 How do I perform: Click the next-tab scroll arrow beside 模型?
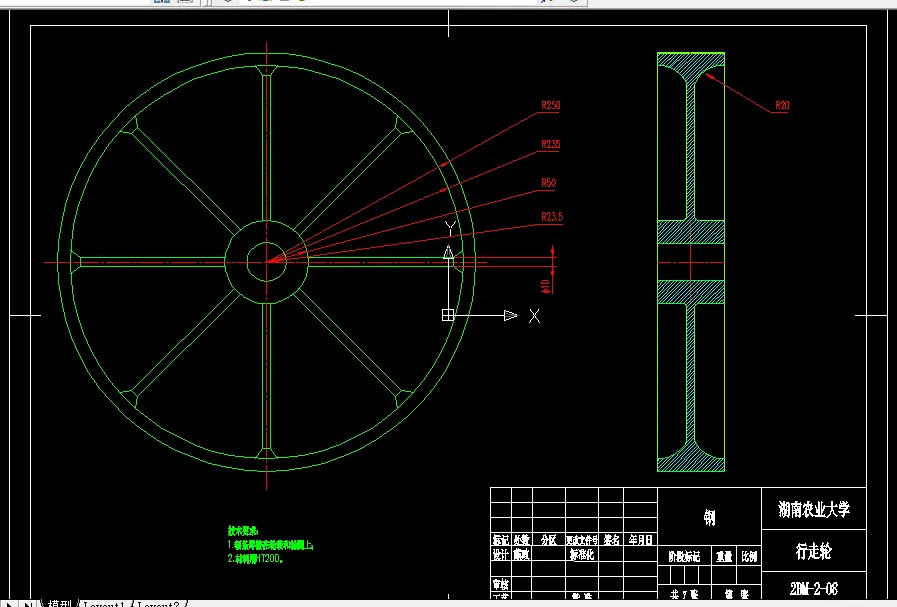[9, 604]
